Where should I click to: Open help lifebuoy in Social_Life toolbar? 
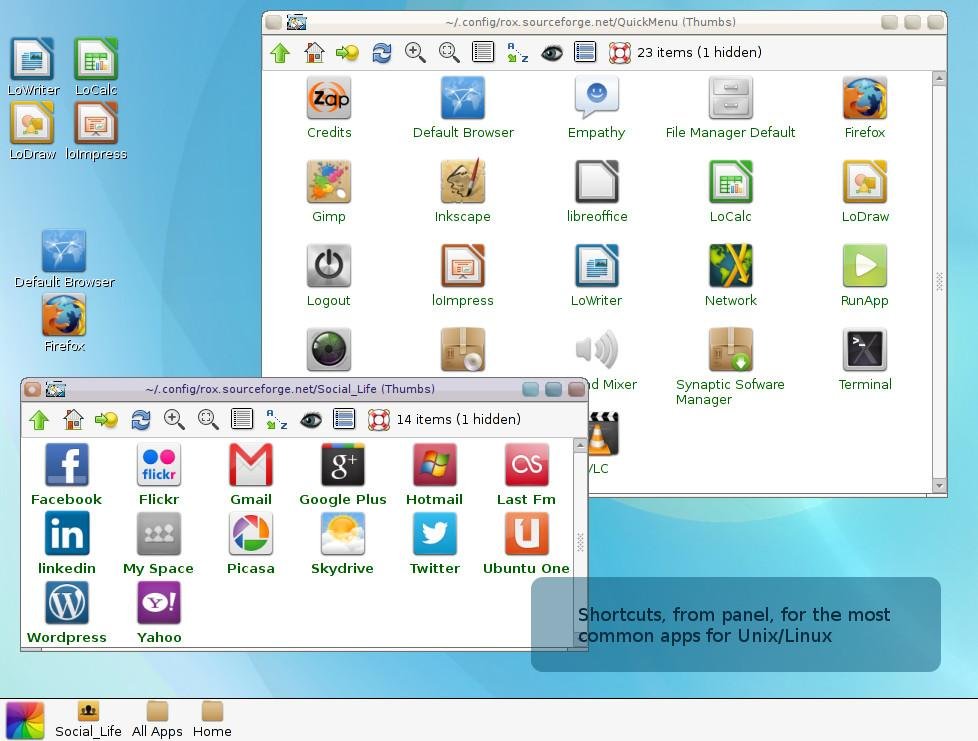point(379,420)
